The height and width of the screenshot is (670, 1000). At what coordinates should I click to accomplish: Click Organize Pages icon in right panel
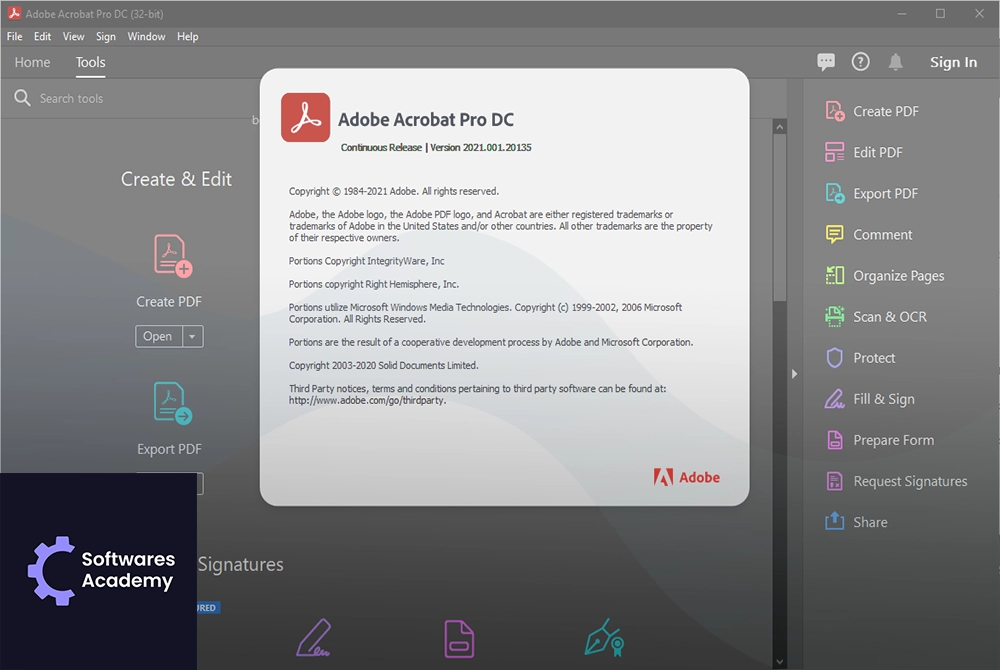tap(835, 275)
